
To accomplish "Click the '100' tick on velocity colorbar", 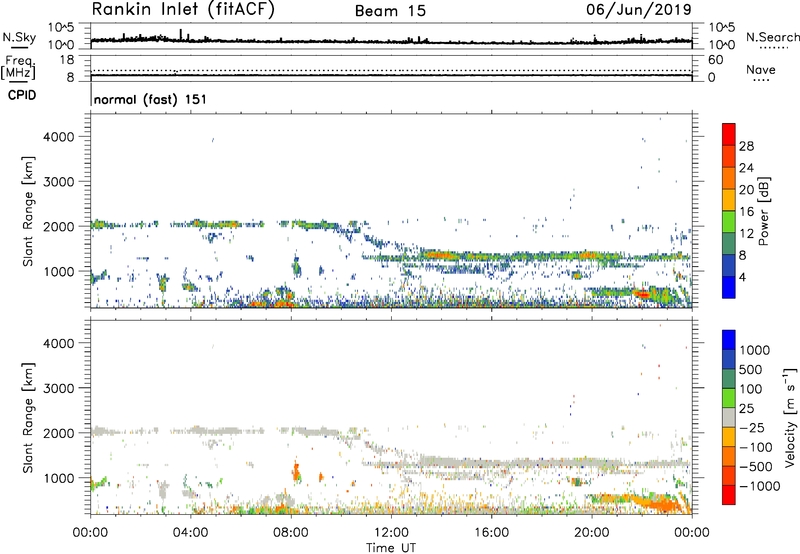I will (750, 389).
